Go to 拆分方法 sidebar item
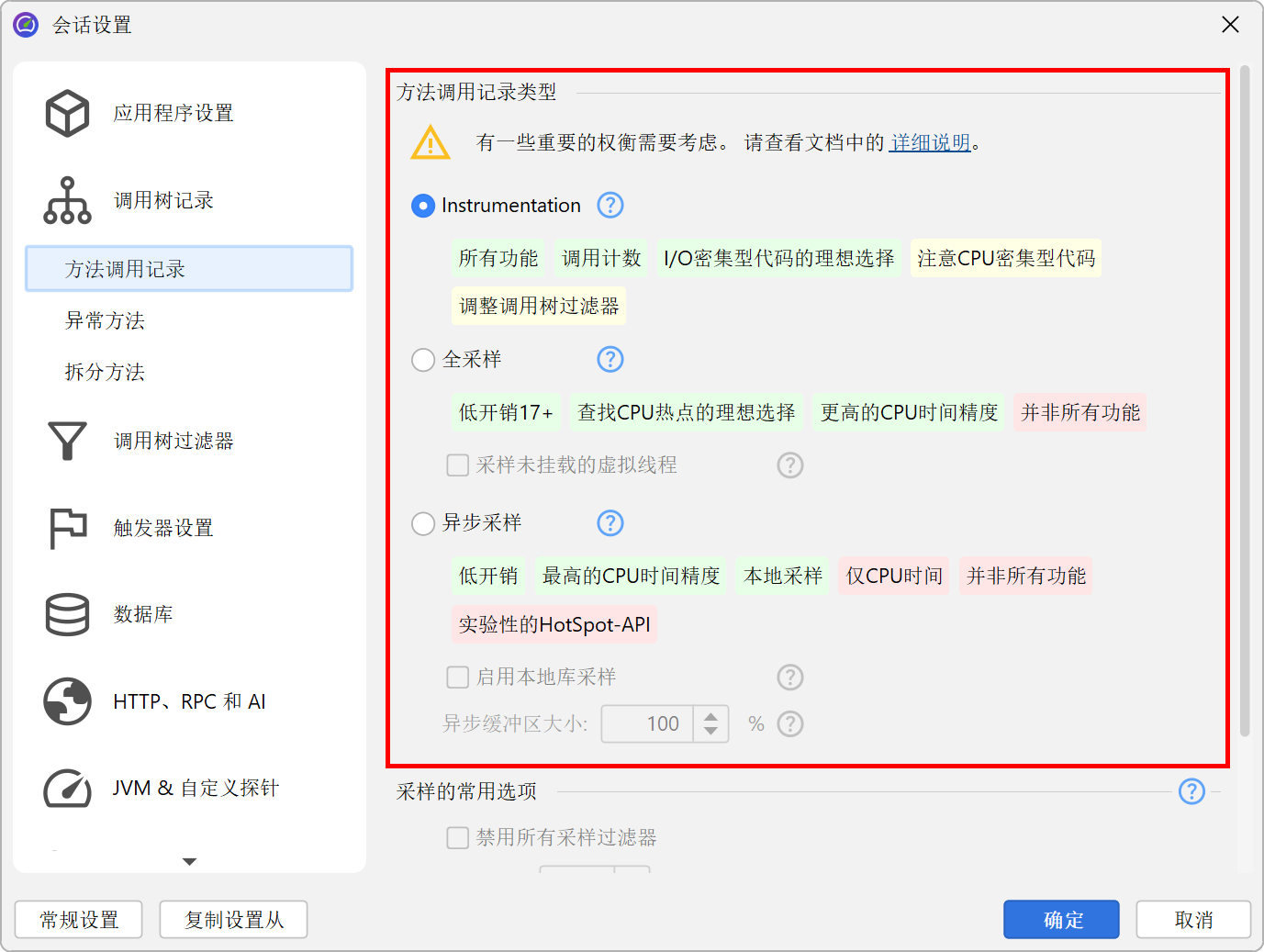1264x952 pixels. pos(105,372)
